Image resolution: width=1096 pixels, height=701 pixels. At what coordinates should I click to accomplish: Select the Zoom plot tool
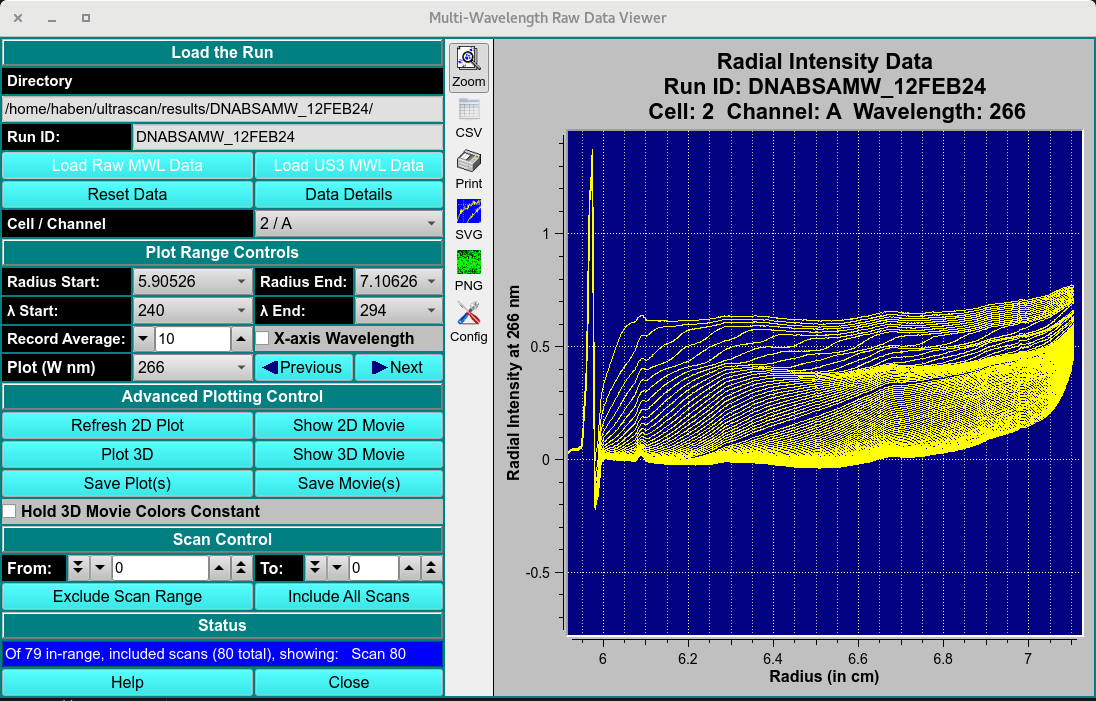(468, 67)
